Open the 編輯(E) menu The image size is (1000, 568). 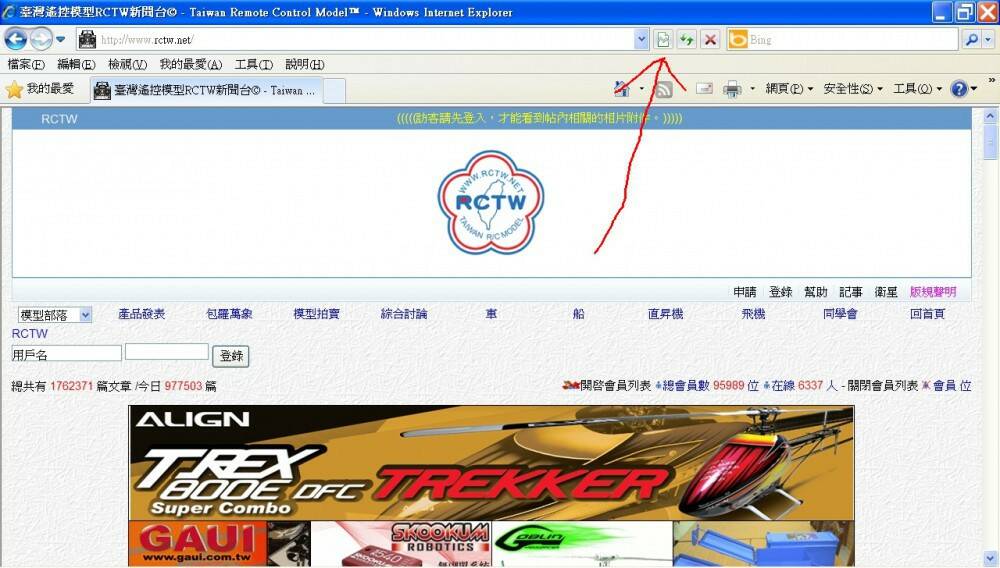tap(76, 64)
